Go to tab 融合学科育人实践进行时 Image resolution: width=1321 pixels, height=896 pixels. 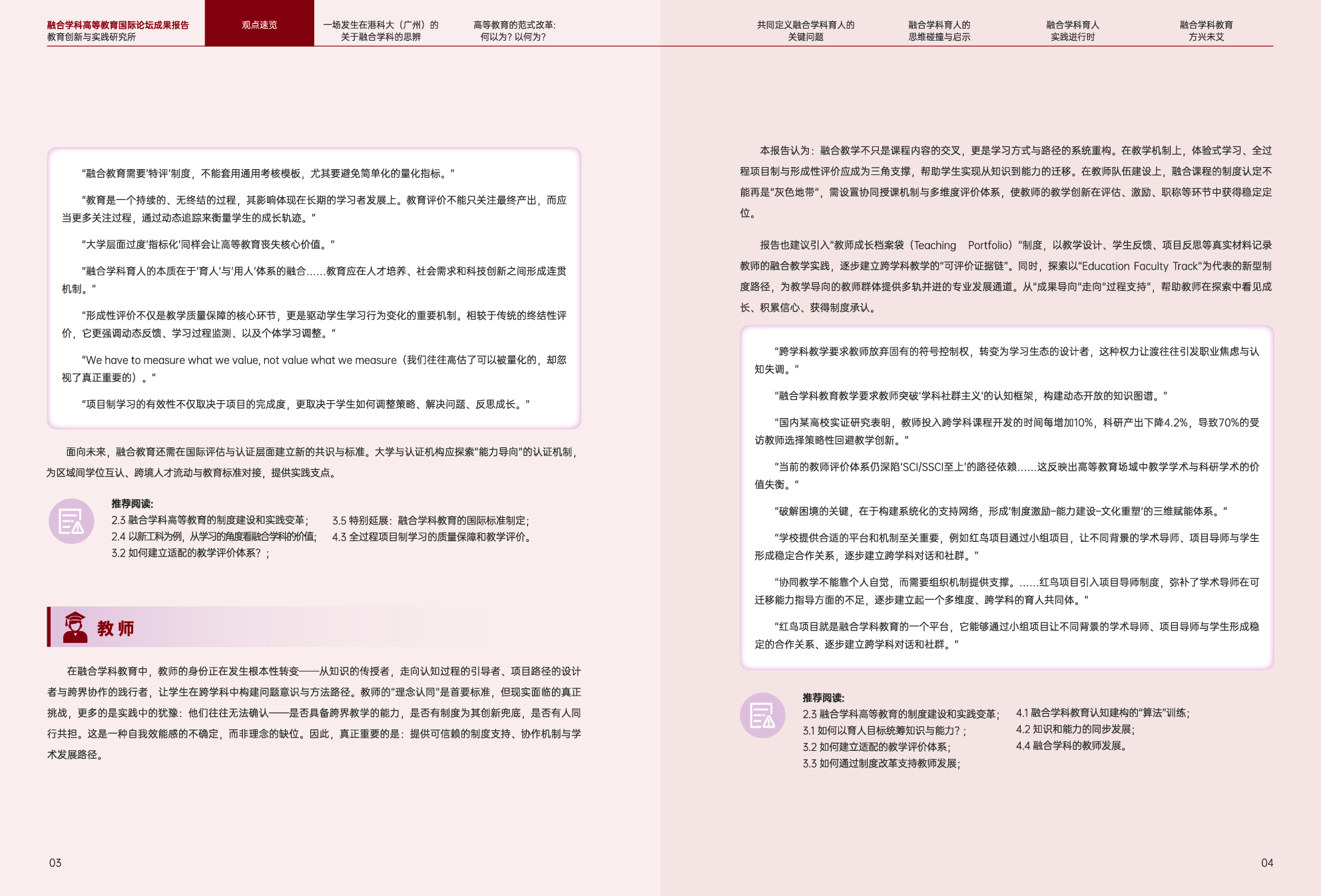(1073, 31)
